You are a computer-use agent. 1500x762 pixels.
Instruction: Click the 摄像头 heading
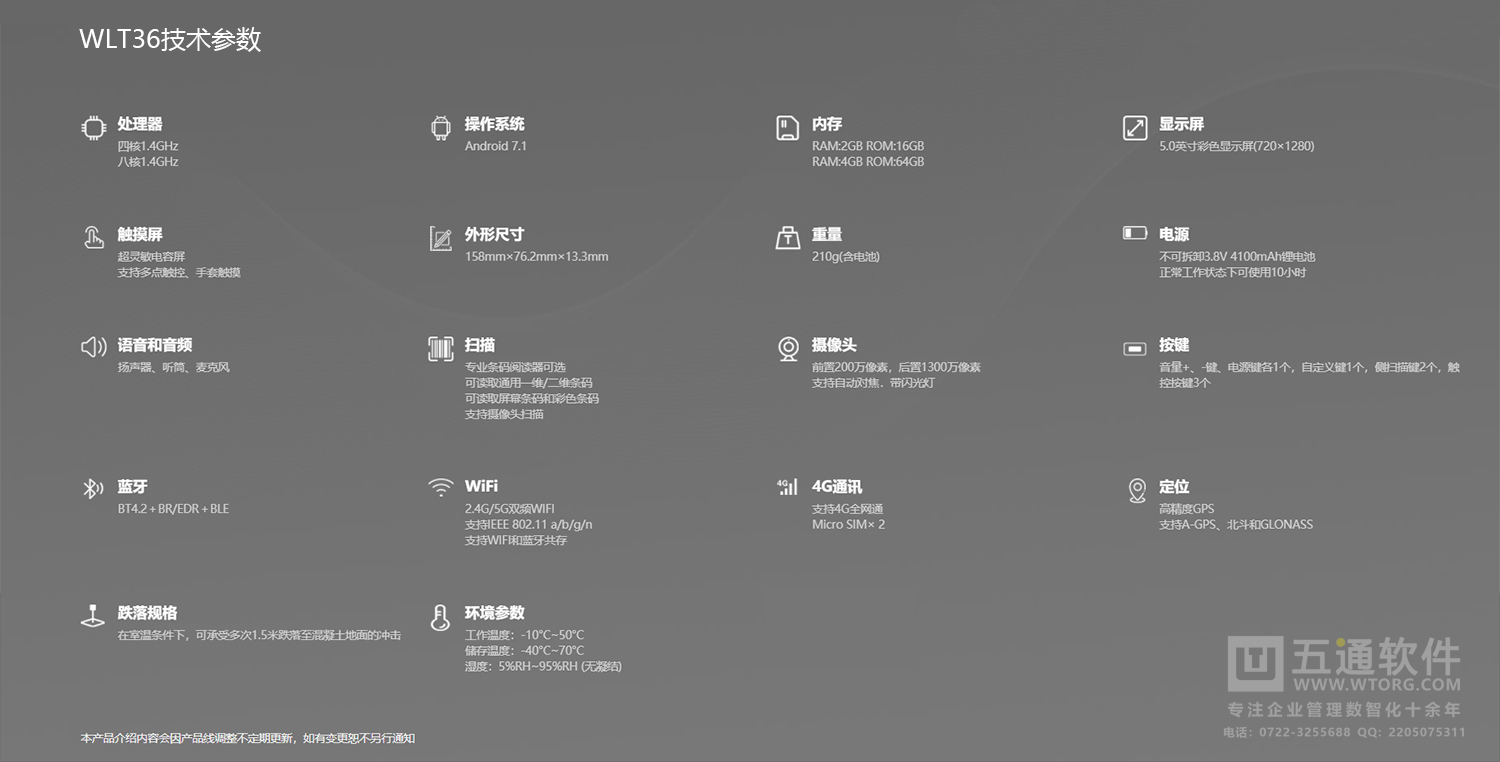pos(835,345)
